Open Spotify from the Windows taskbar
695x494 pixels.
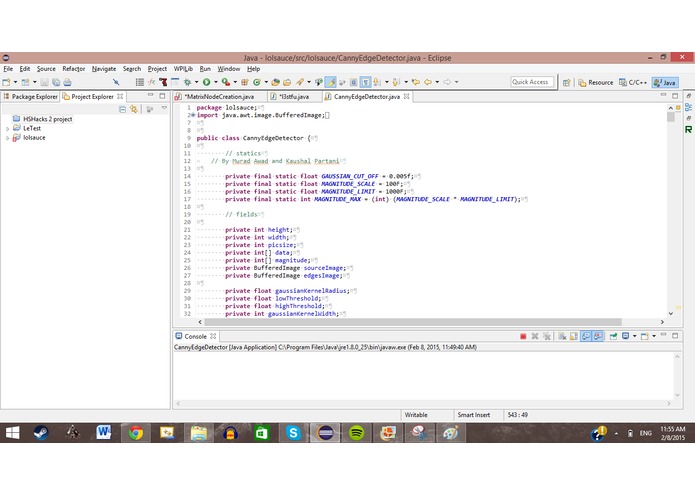(357, 433)
